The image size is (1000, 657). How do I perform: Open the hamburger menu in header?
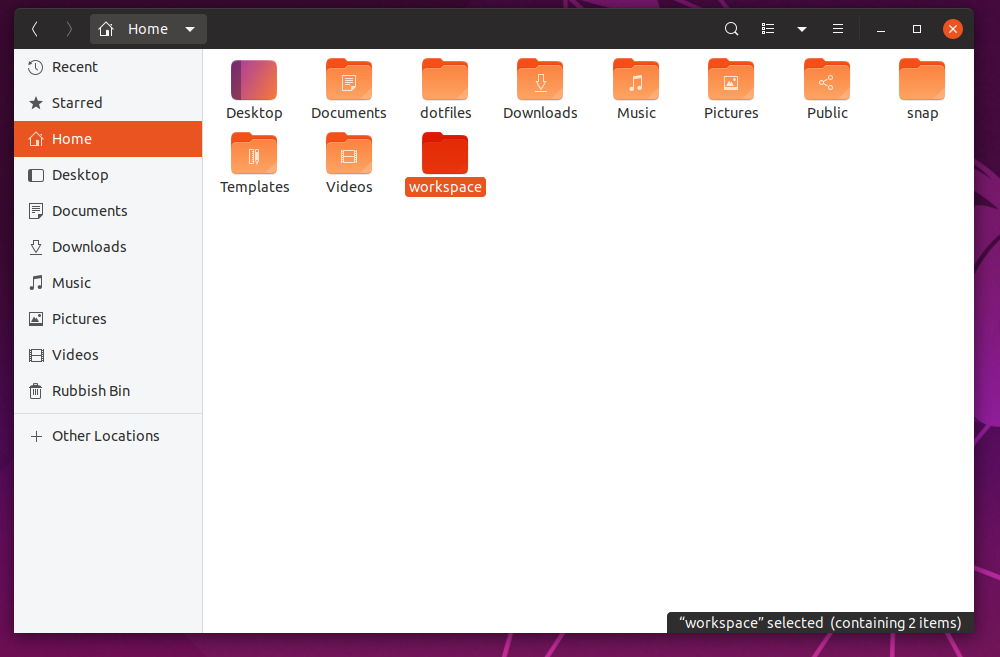[x=838, y=29]
